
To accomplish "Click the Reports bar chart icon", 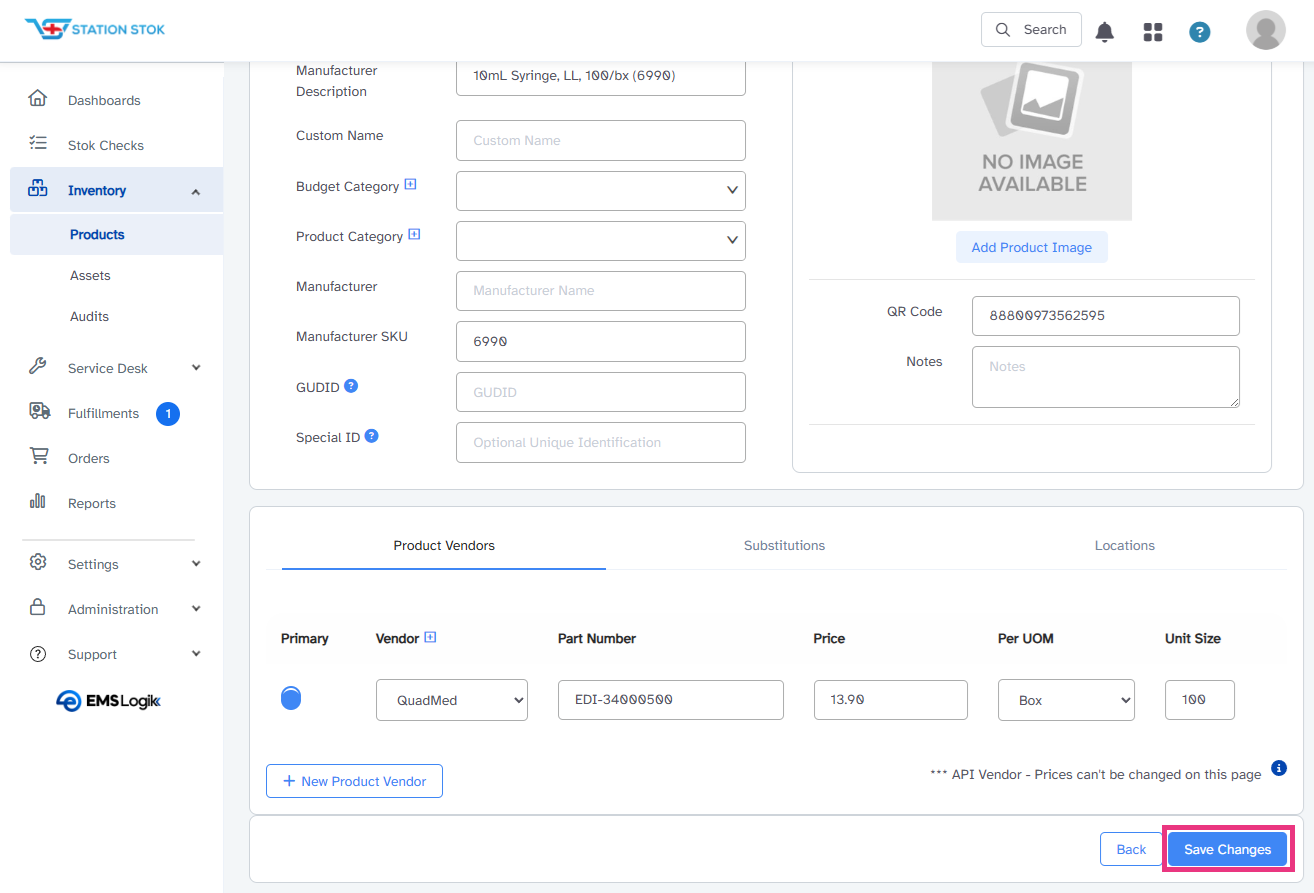I will [x=38, y=501].
